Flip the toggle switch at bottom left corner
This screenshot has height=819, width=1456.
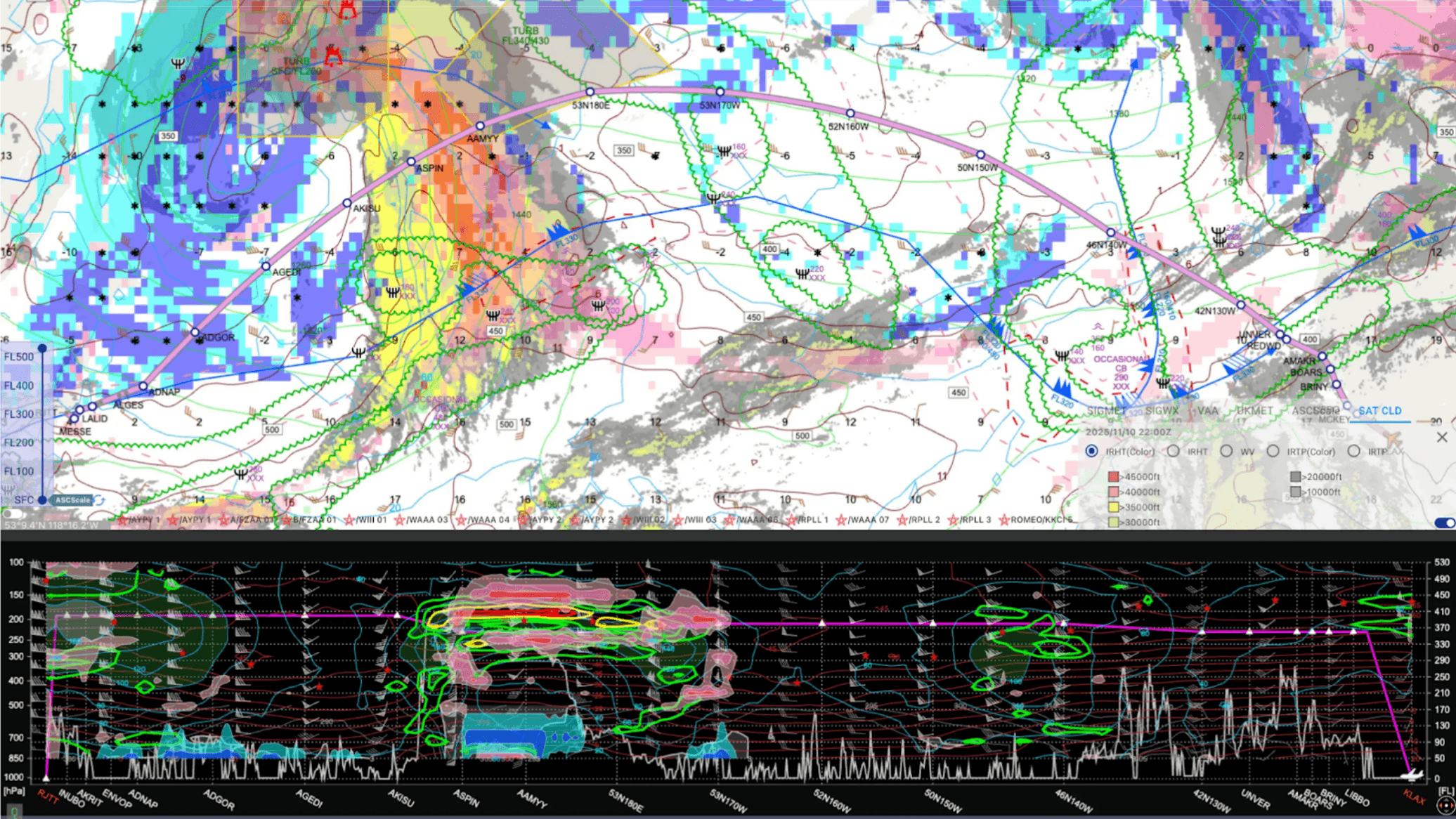(11, 515)
